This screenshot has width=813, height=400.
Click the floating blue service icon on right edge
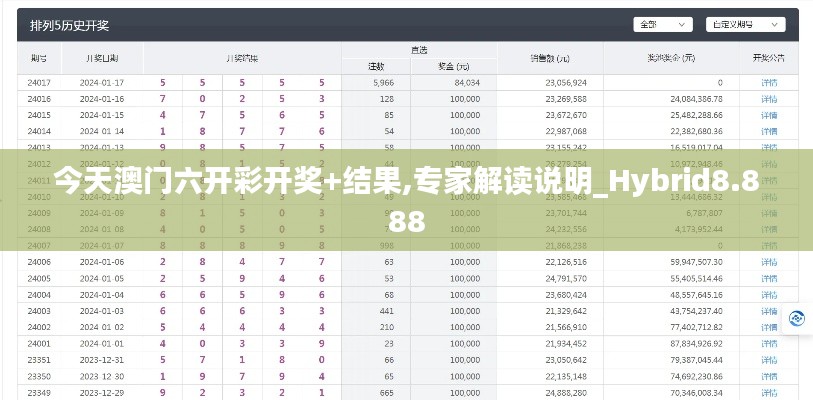point(798,317)
